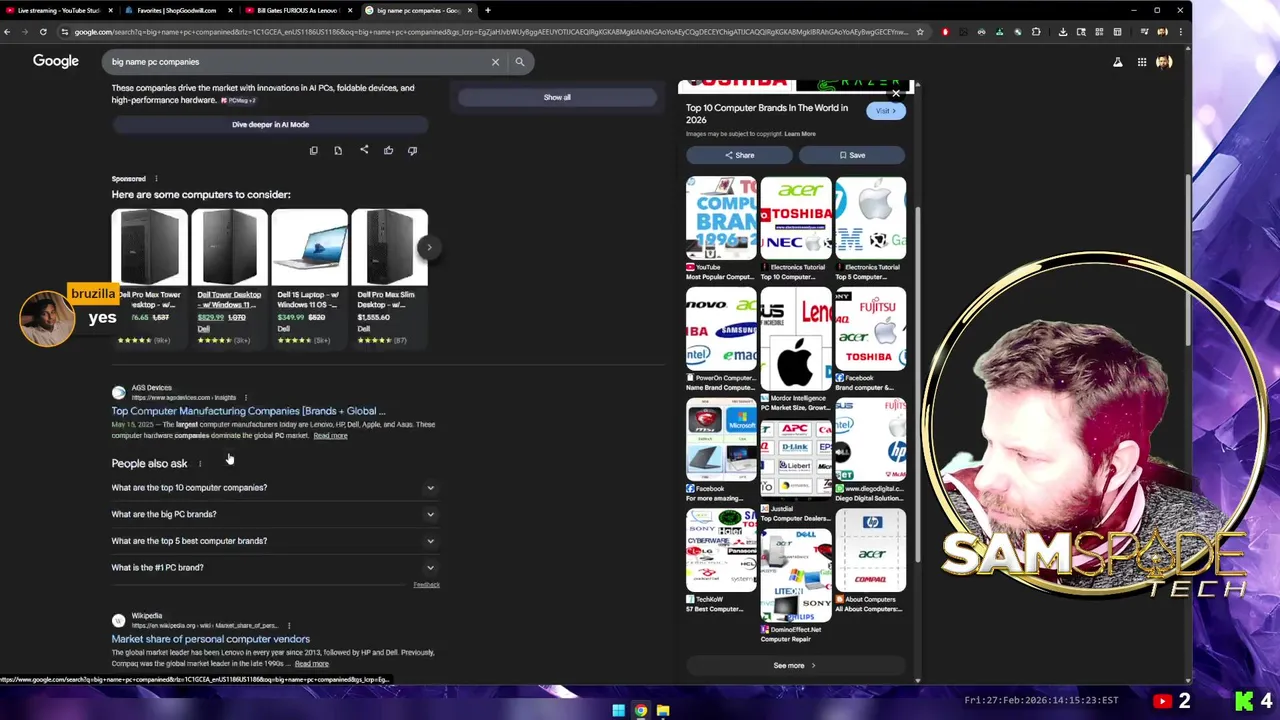Click the red extension icon in the toolbar

coord(945,32)
